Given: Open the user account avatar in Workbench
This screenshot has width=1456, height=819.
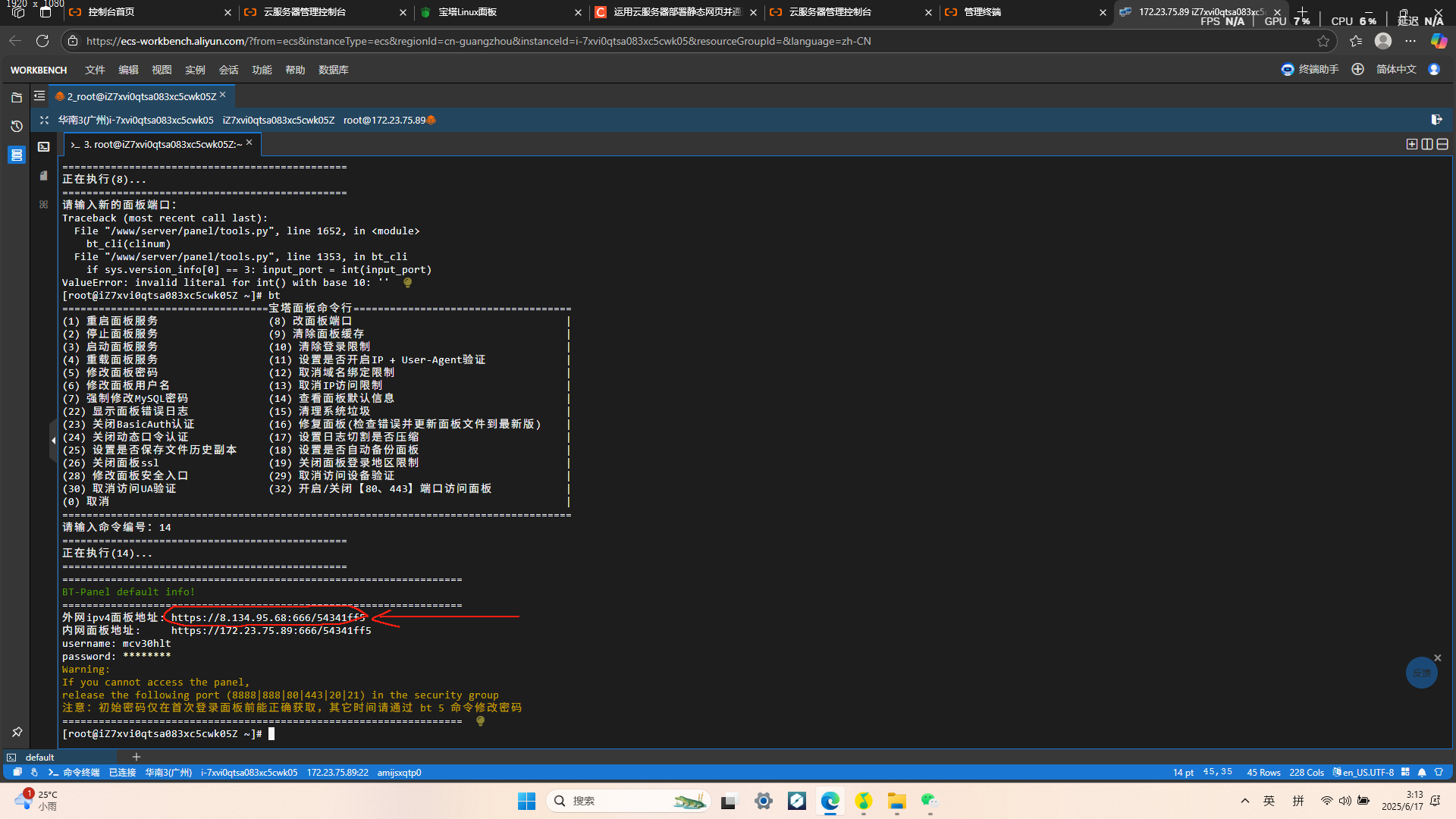Looking at the screenshot, I should tap(1434, 69).
